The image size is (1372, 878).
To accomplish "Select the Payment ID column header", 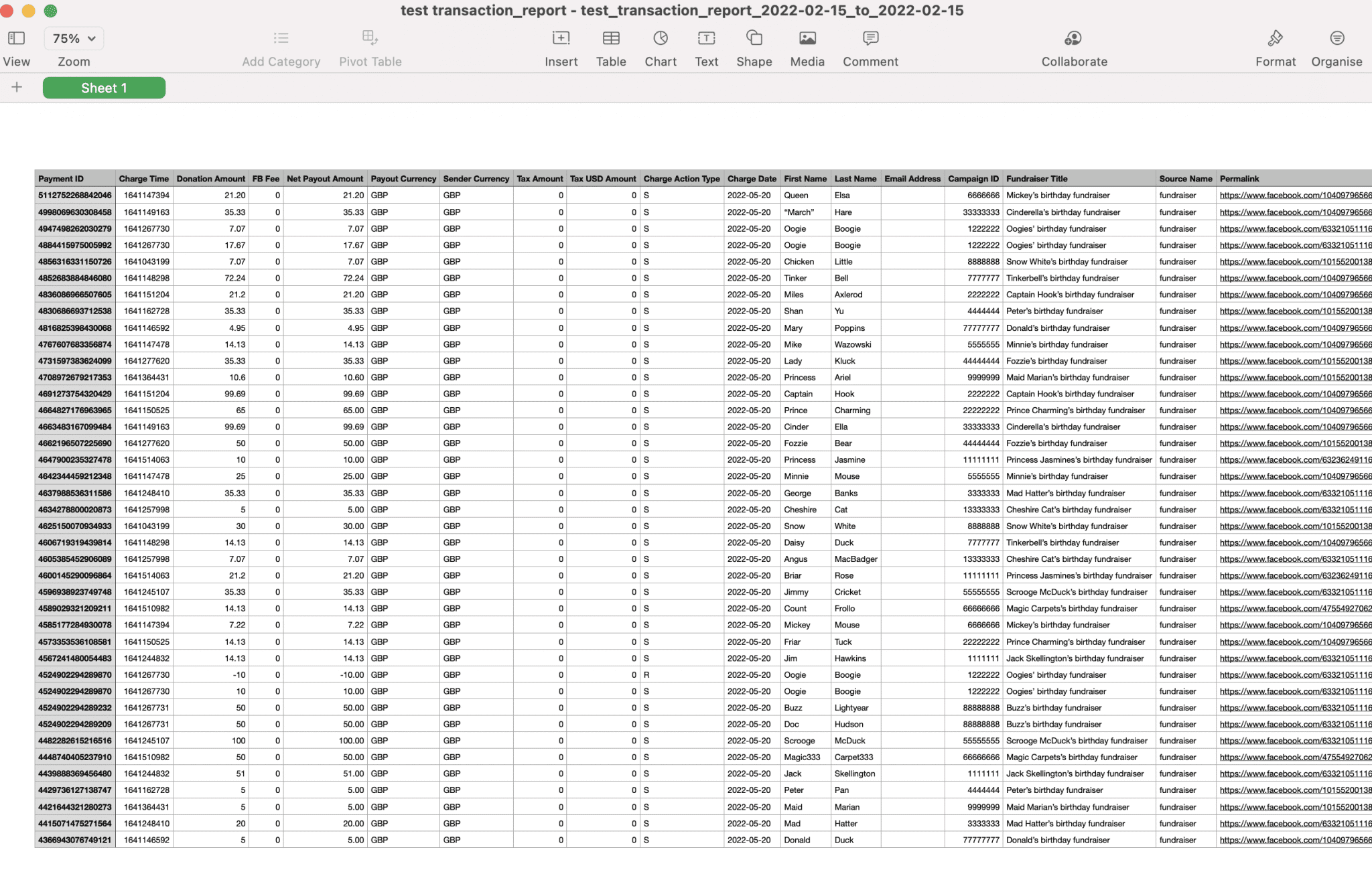I will coord(74,178).
